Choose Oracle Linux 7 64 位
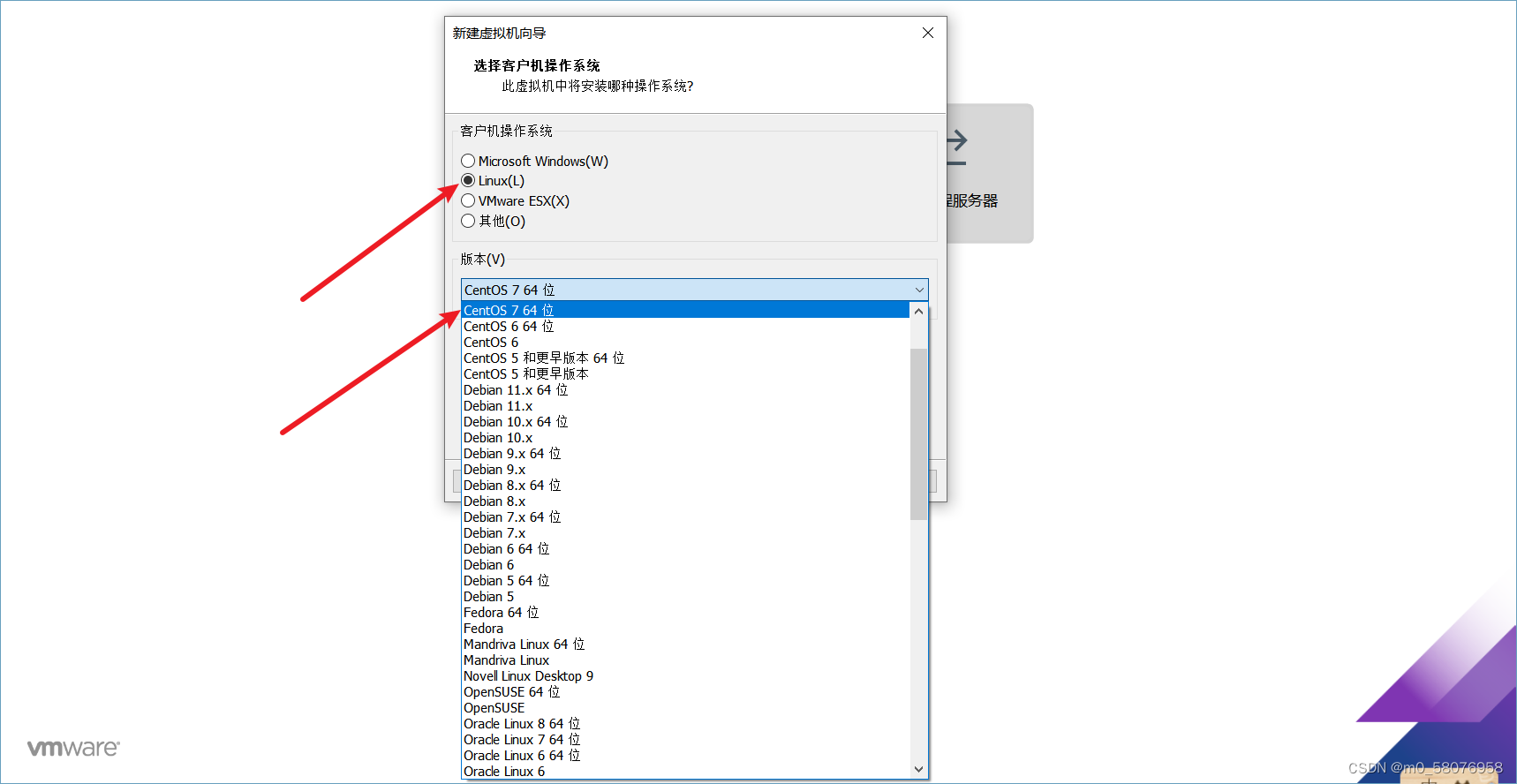1517x784 pixels. (x=685, y=739)
